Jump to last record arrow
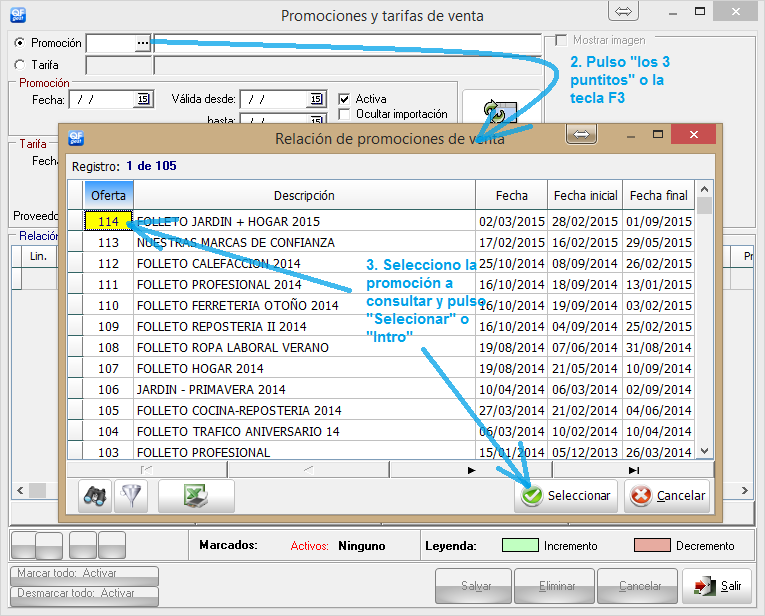The height and width of the screenshot is (616, 765). click(x=633, y=470)
